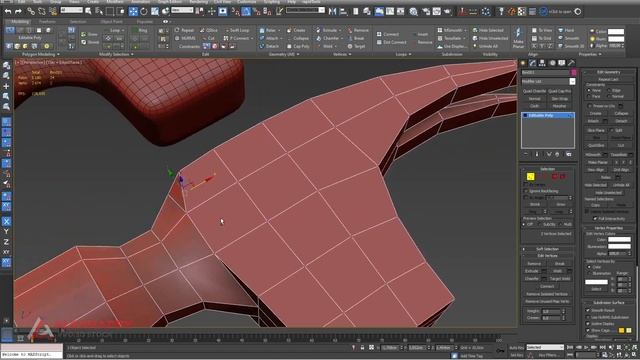This screenshot has height=360, width=640.
Task: Click the Y axis constraint button
Action: click(x=7, y=231)
